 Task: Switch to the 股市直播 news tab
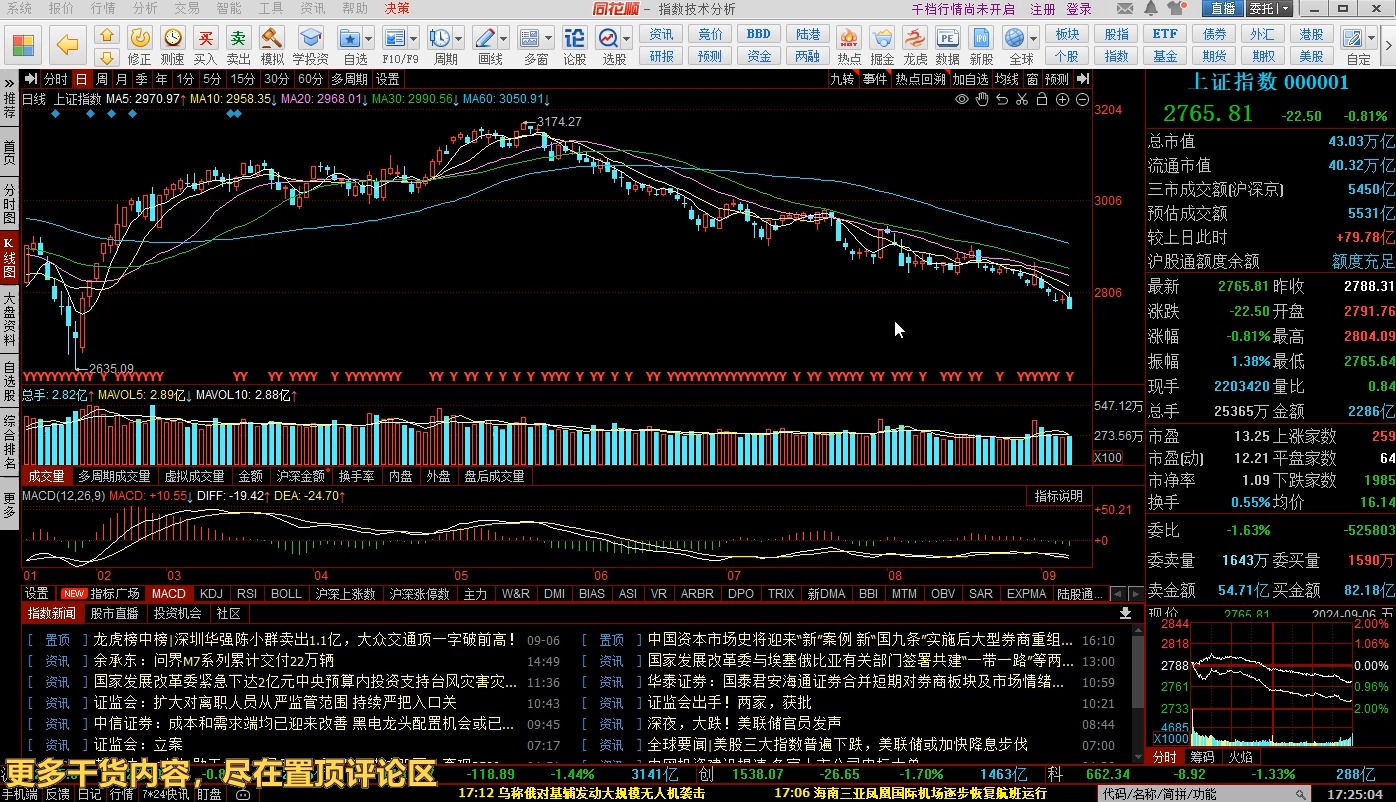pyautogui.click(x=114, y=614)
